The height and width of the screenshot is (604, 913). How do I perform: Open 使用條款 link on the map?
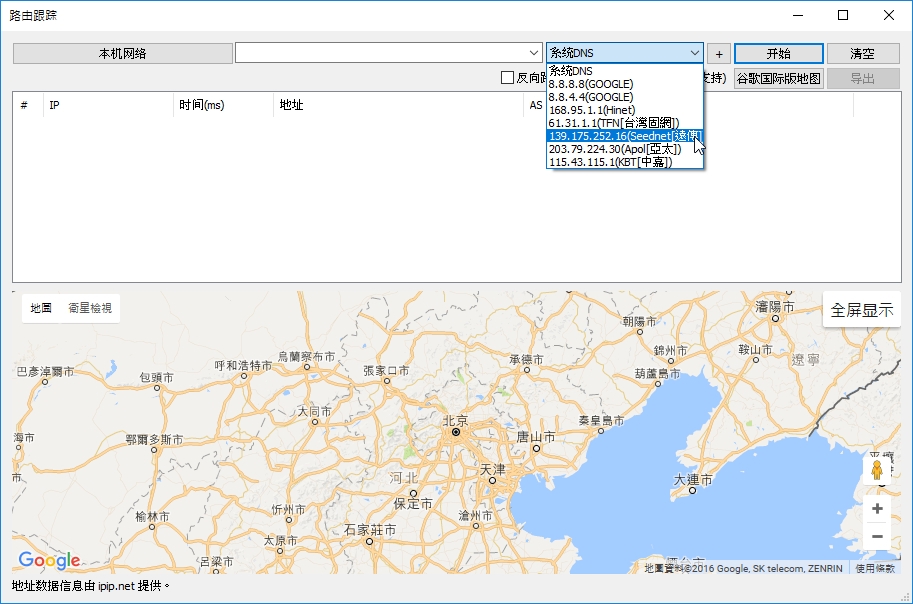tap(876, 568)
